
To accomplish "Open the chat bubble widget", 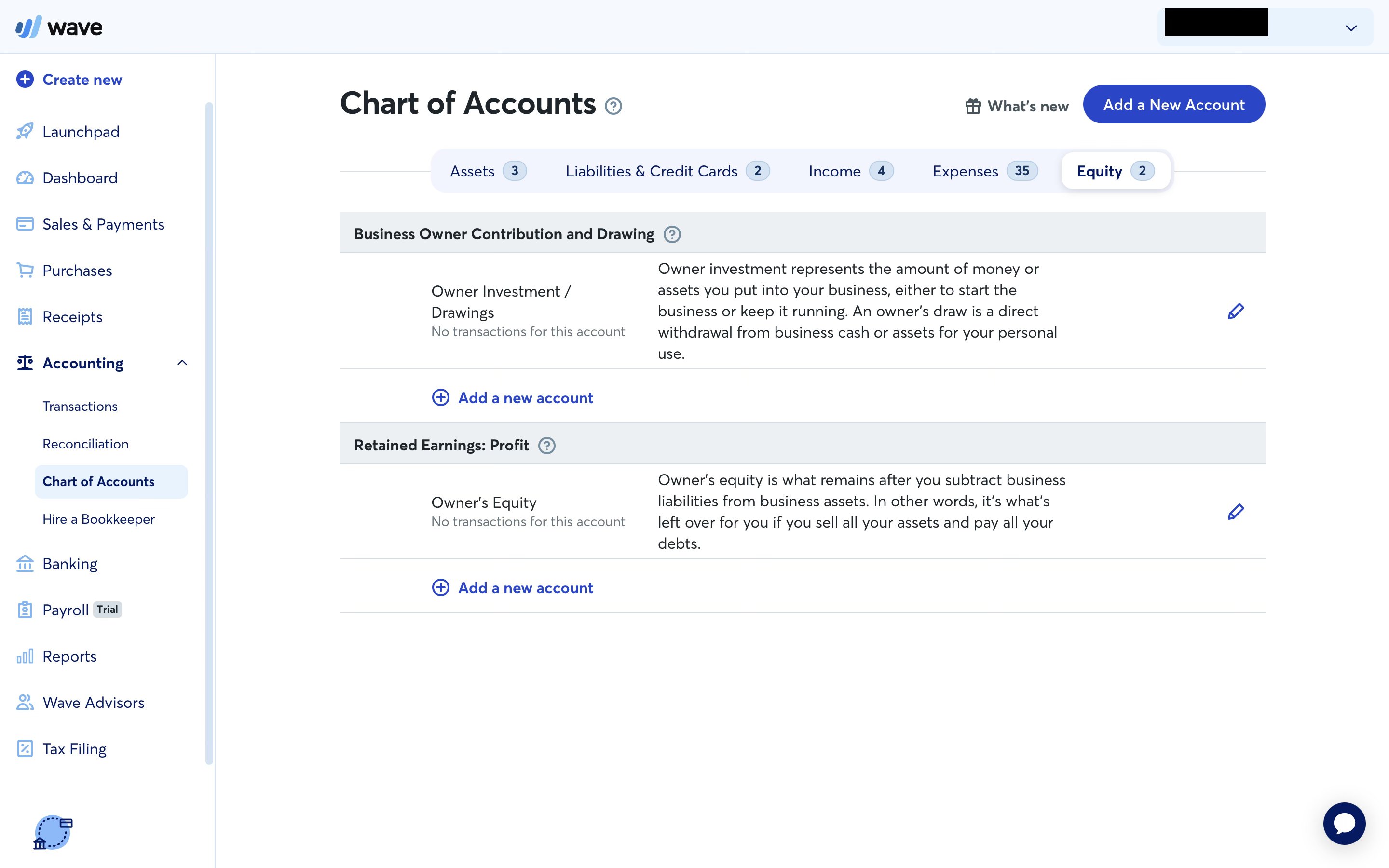I will 1344,823.
